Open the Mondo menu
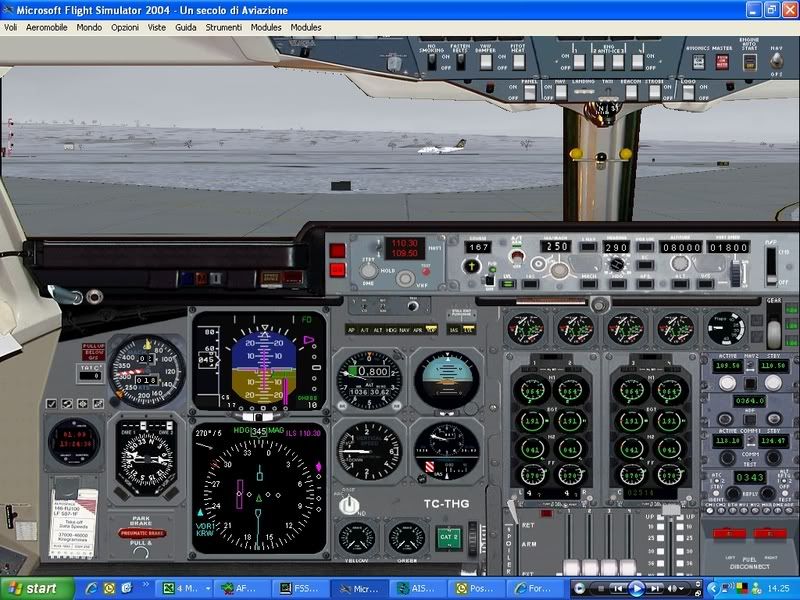The image size is (800, 600). (89, 28)
